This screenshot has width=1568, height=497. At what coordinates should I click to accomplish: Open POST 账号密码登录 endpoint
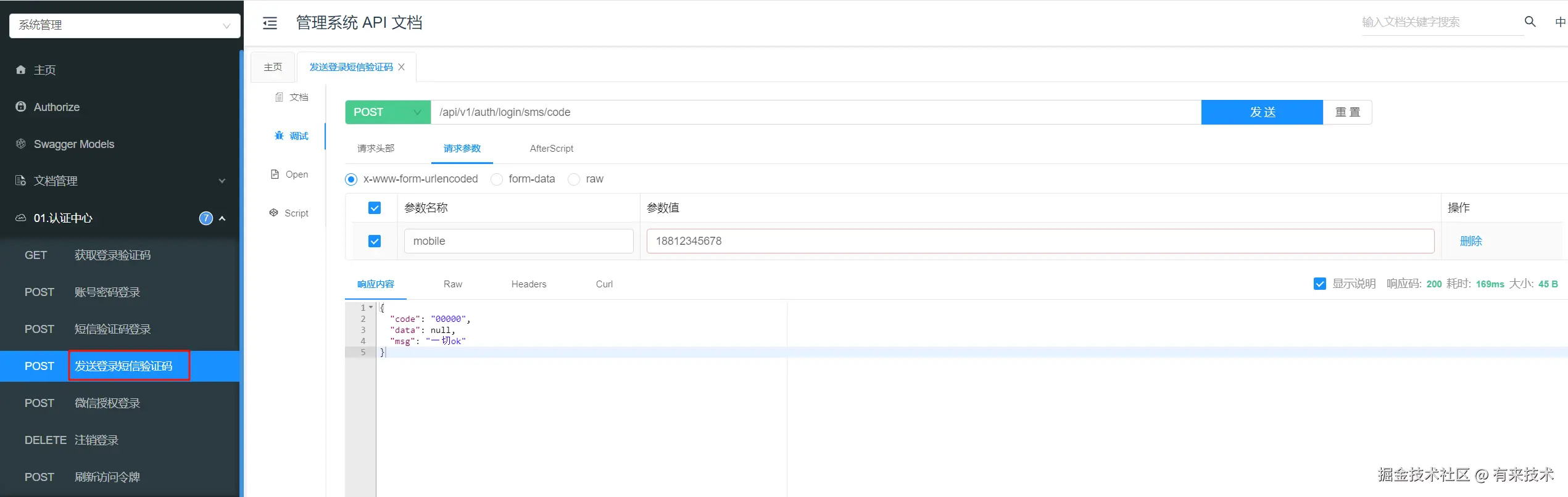(x=120, y=292)
